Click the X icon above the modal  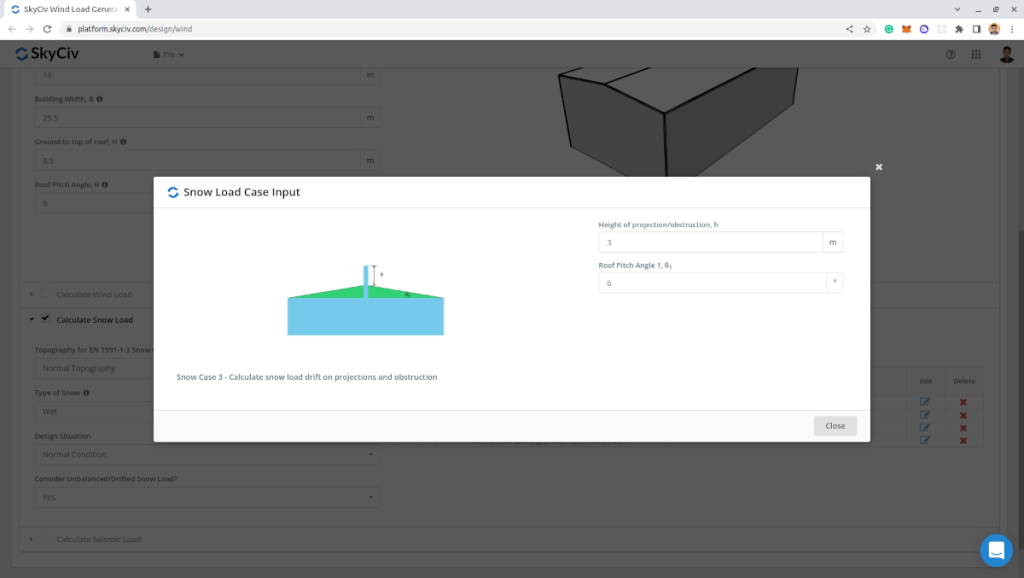(x=879, y=167)
